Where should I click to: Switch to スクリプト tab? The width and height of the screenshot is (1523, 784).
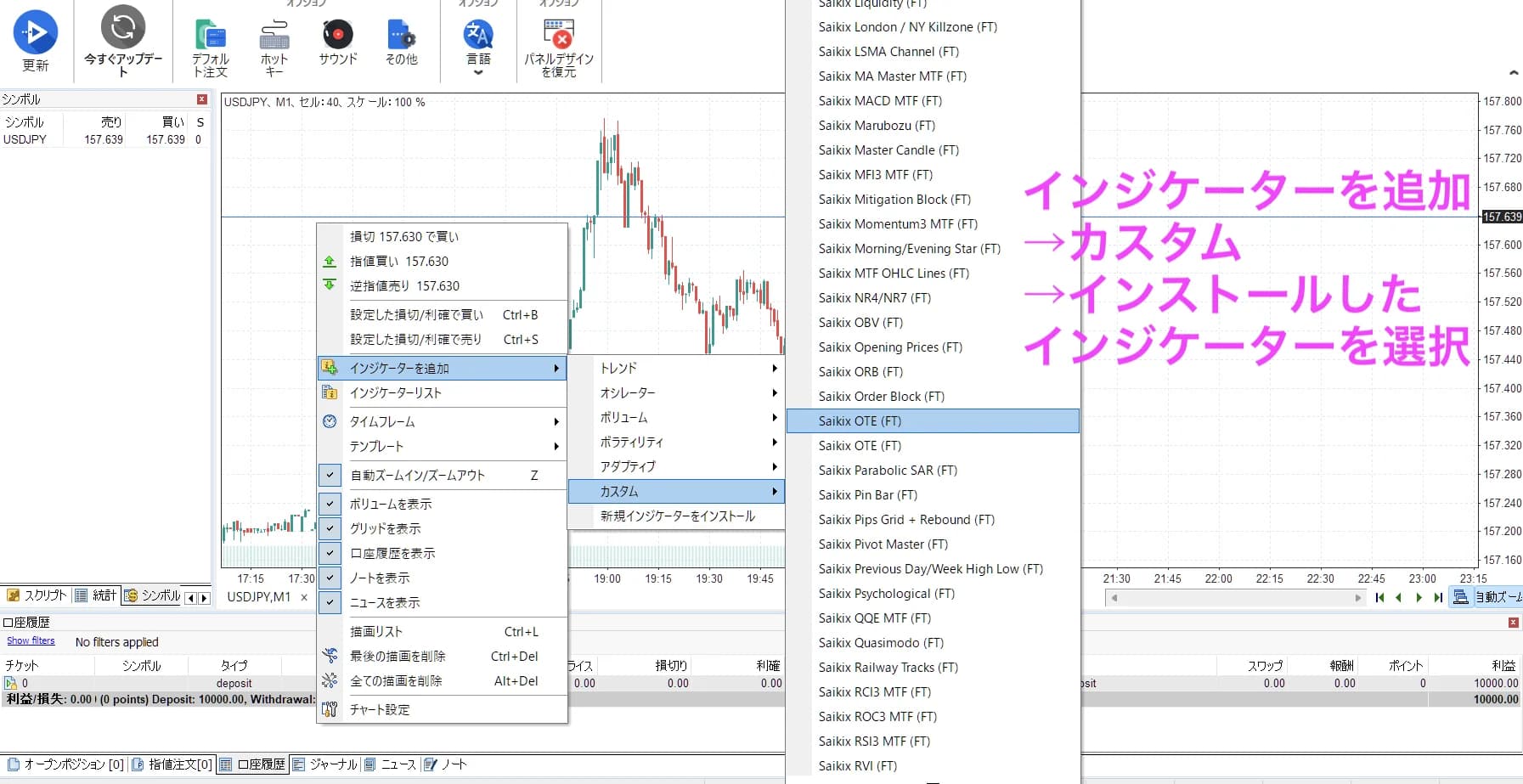(x=36, y=595)
